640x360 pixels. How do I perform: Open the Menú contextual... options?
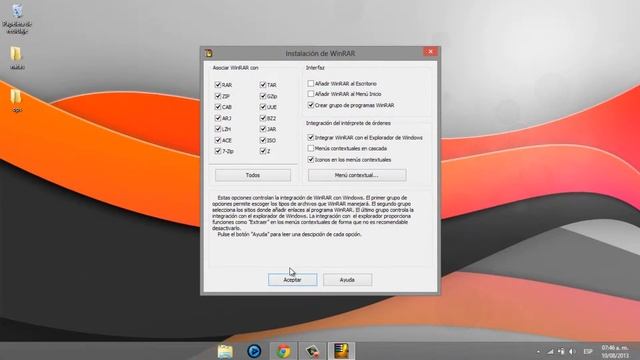[x=357, y=175]
